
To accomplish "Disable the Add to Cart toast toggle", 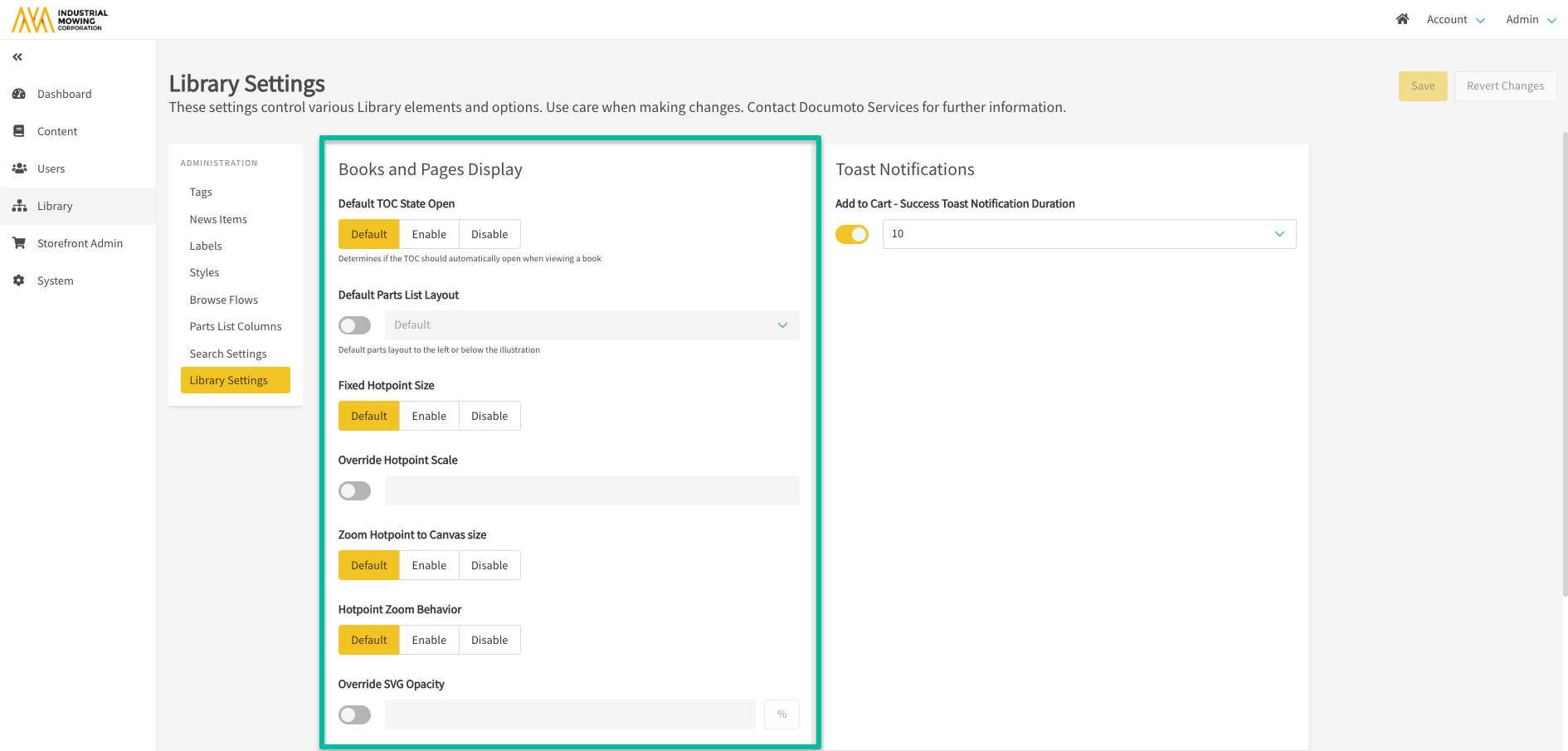I will (852, 235).
